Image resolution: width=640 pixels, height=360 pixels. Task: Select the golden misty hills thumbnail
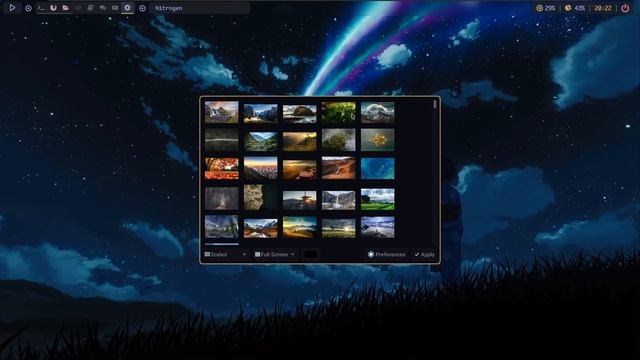pyautogui.click(x=300, y=169)
